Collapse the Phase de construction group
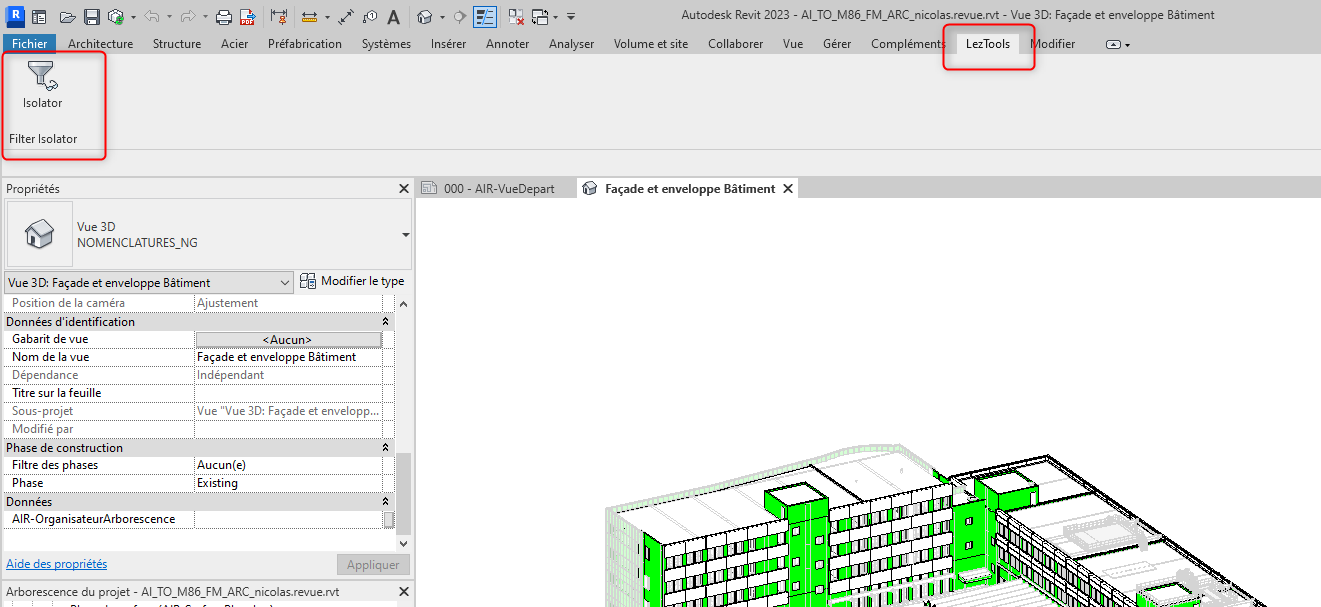 tap(386, 448)
